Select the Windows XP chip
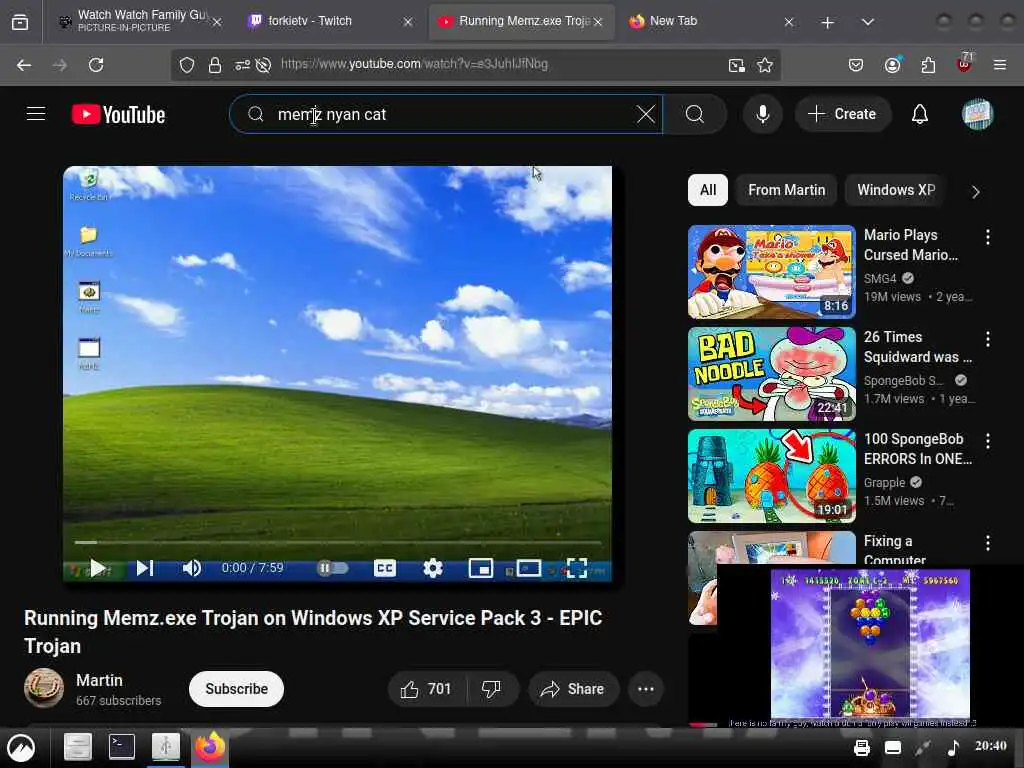Image resolution: width=1024 pixels, height=768 pixels. [x=895, y=190]
